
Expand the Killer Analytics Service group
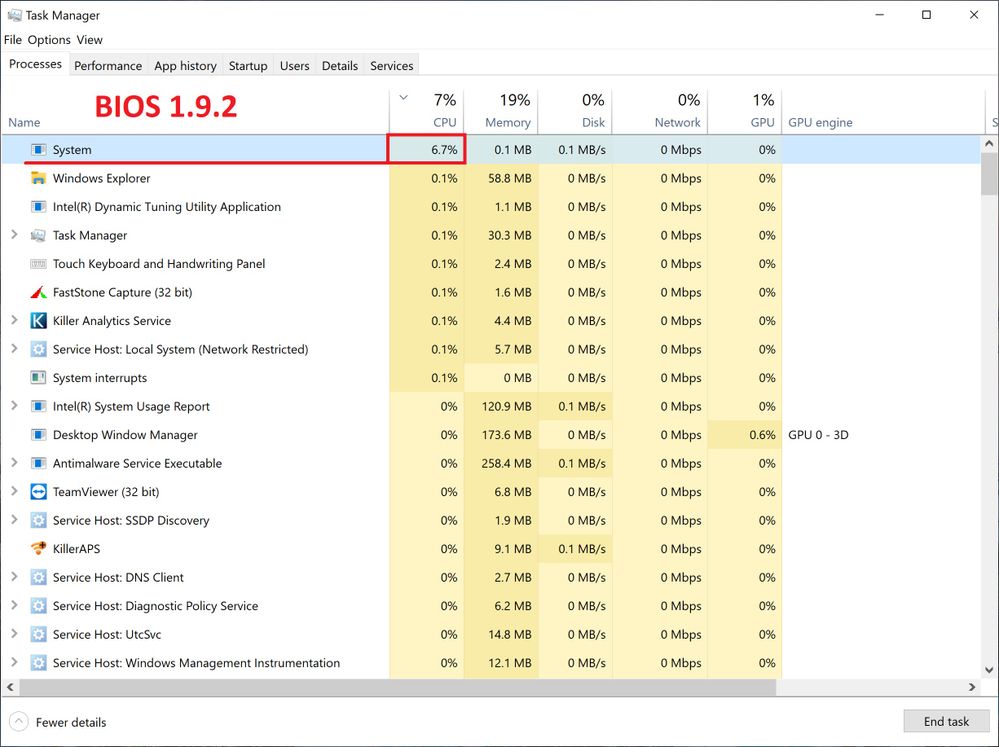[x=14, y=320]
